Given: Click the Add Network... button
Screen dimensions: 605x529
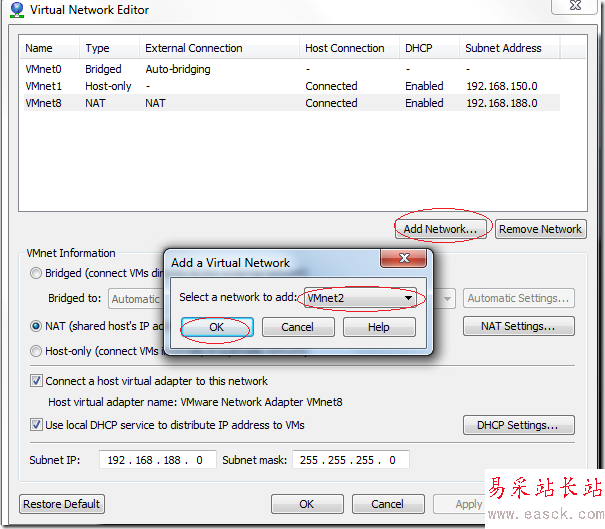Looking at the screenshot, I should click(441, 229).
